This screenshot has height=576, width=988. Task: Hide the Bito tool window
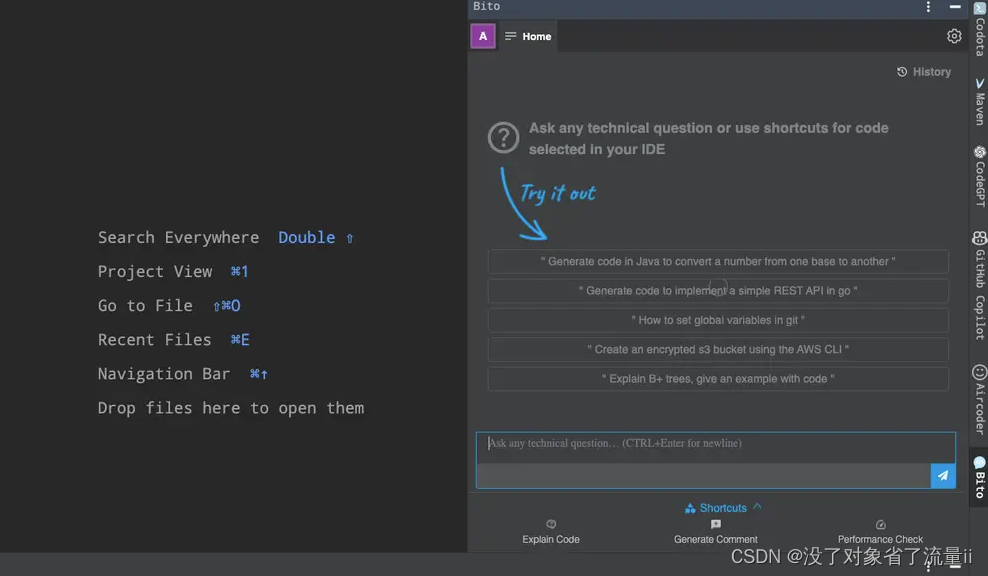tap(955, 6)
